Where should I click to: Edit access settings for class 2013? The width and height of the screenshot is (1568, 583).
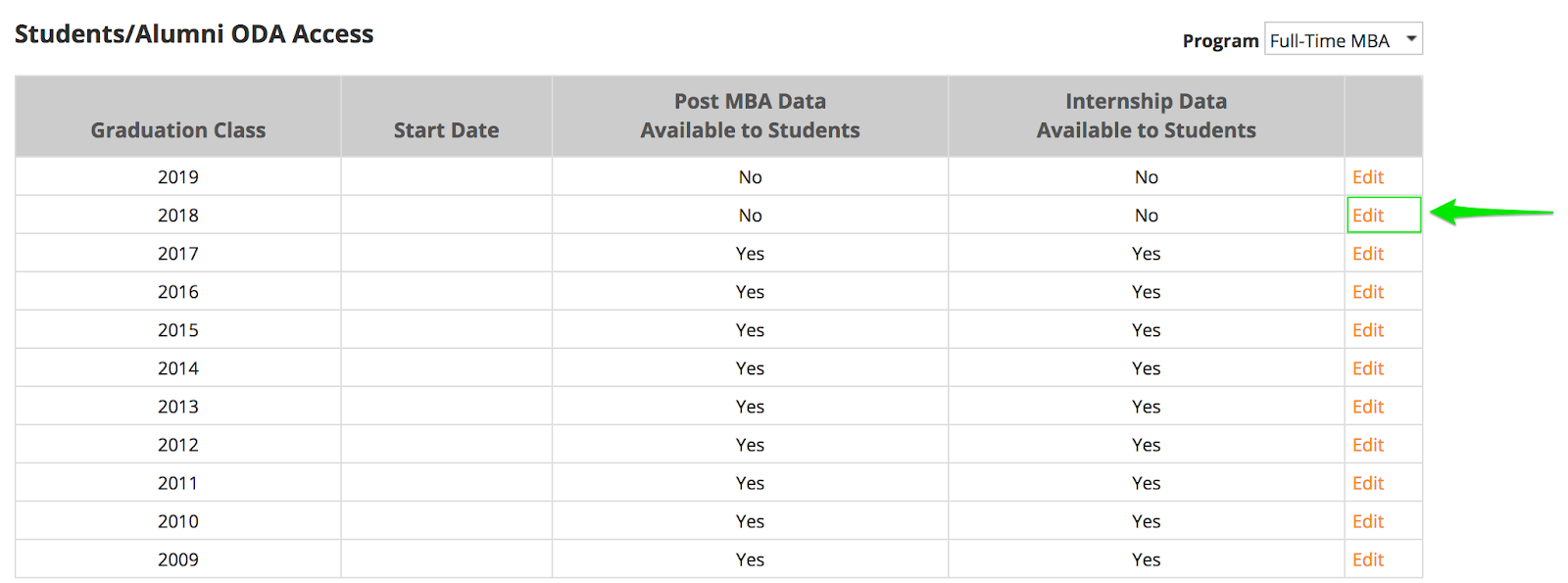coord(1367,407)
